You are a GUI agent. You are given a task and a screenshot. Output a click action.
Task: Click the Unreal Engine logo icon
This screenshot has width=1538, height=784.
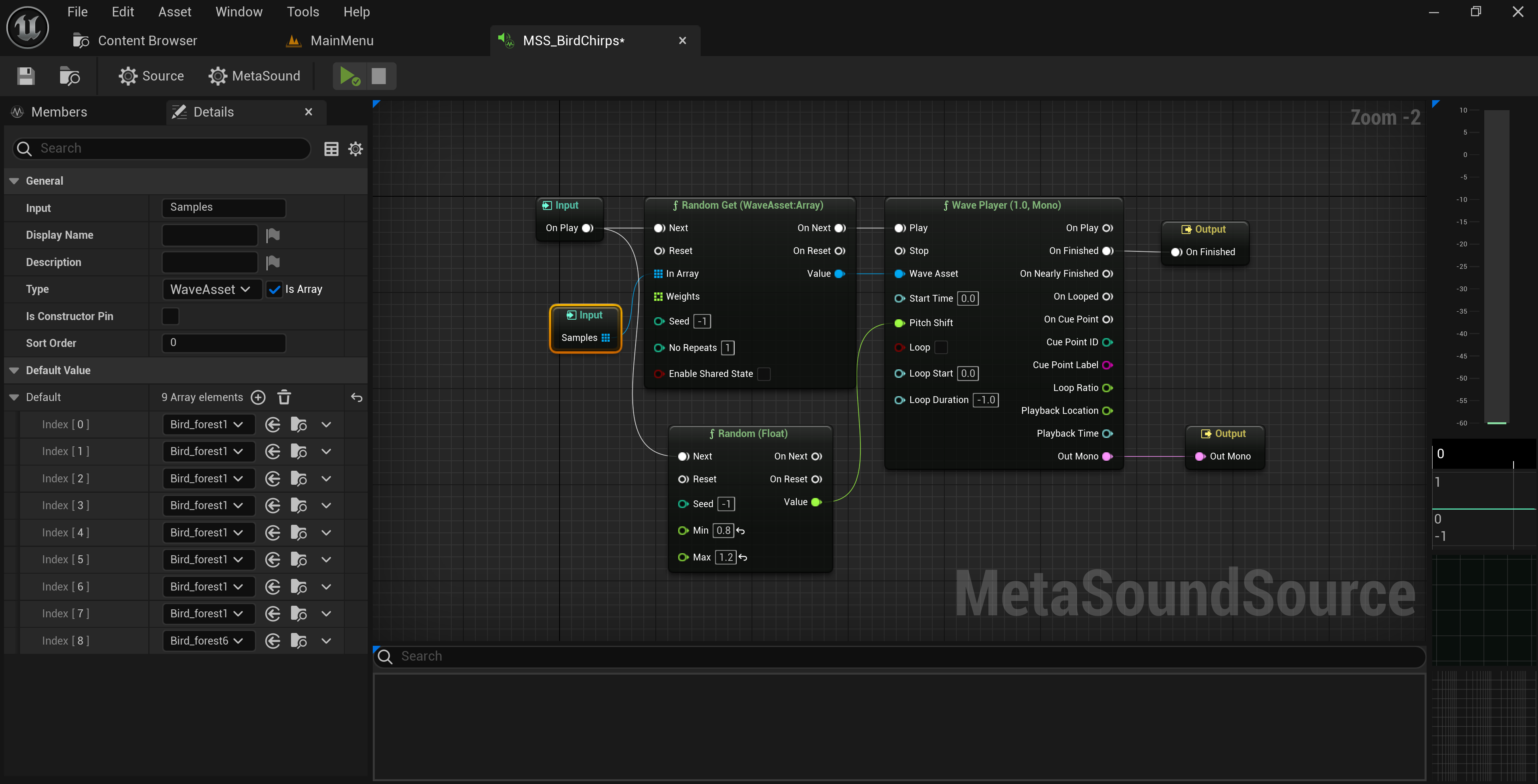tap(28, 27)
